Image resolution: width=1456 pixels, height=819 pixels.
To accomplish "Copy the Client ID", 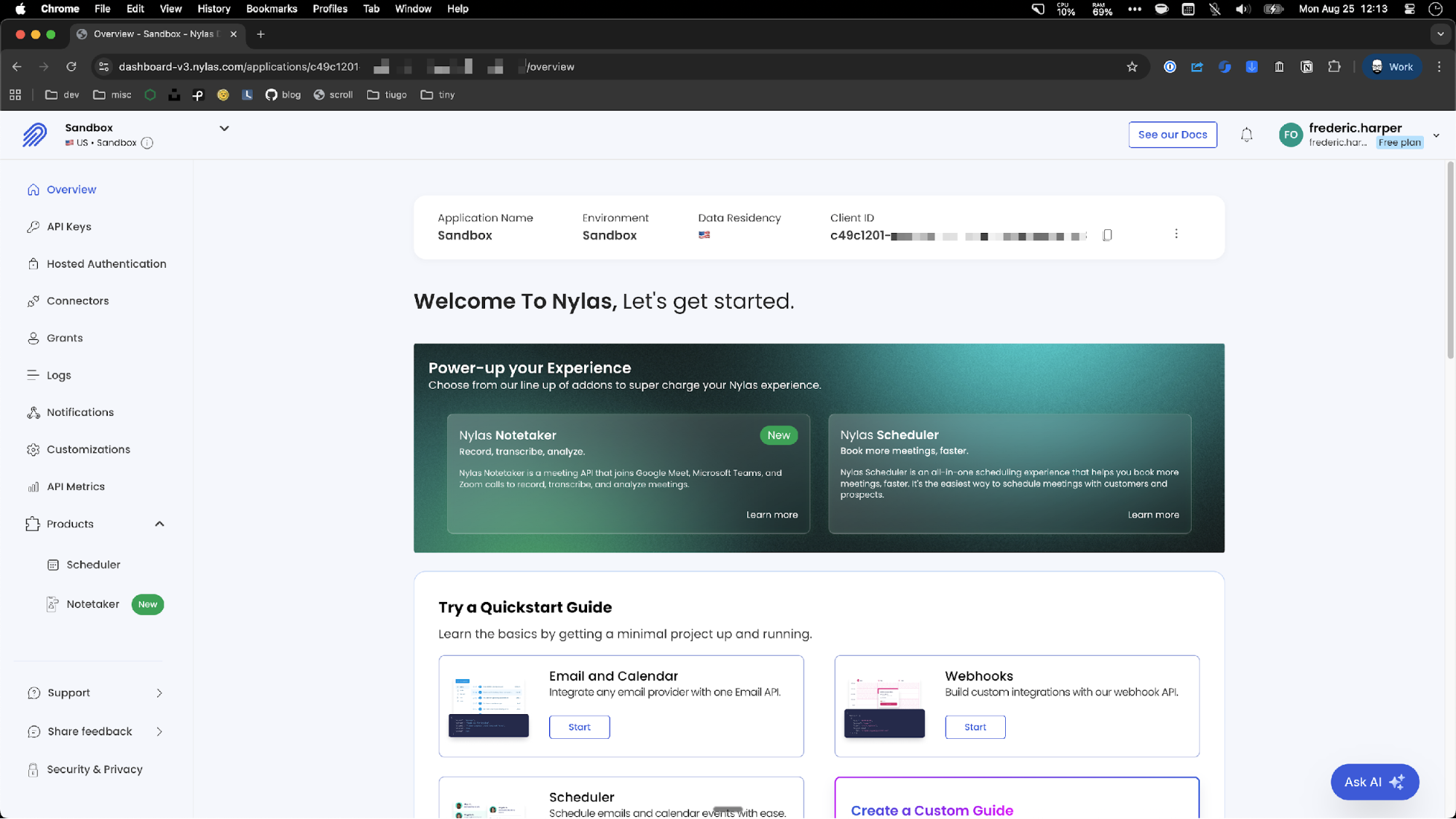I will tap(1107, 235).
